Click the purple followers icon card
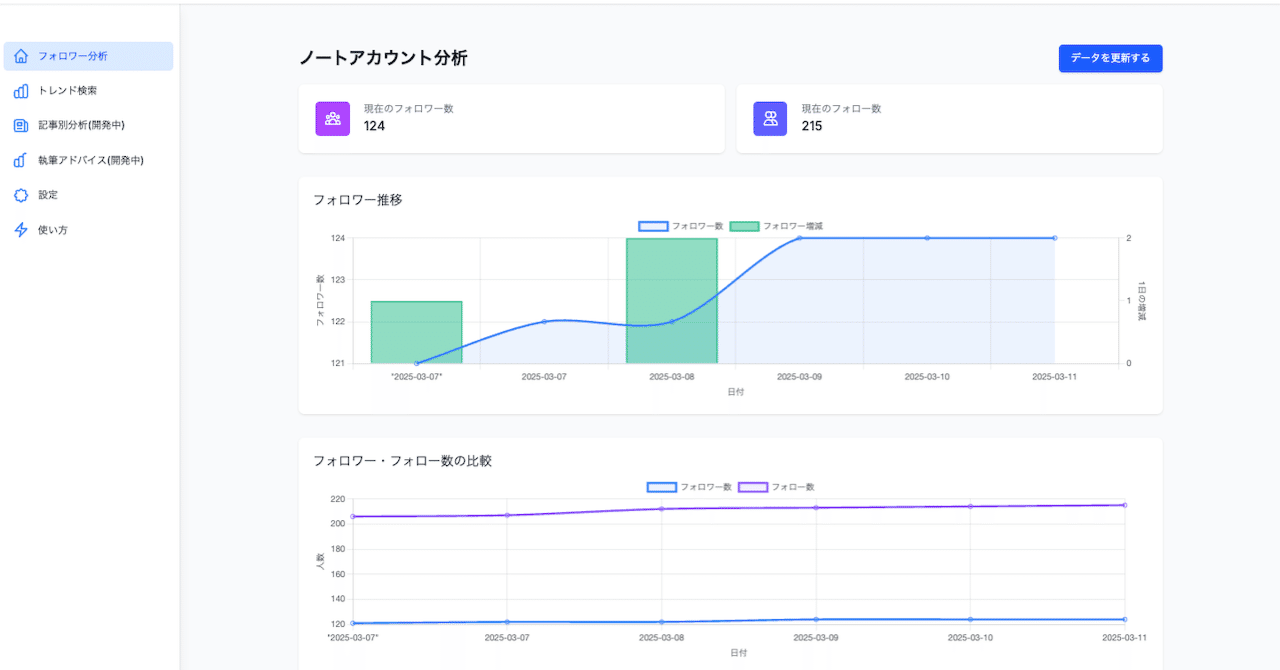Image resolution: width=1280 pixels, height=670 pixels. [x=333, y=119]
